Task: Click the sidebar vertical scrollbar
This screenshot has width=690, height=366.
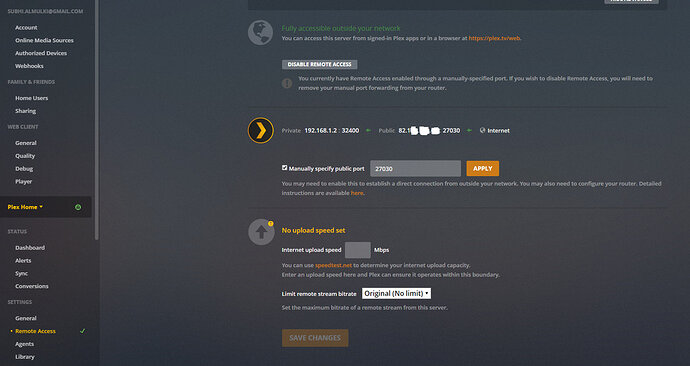Action: click(96, 120)
